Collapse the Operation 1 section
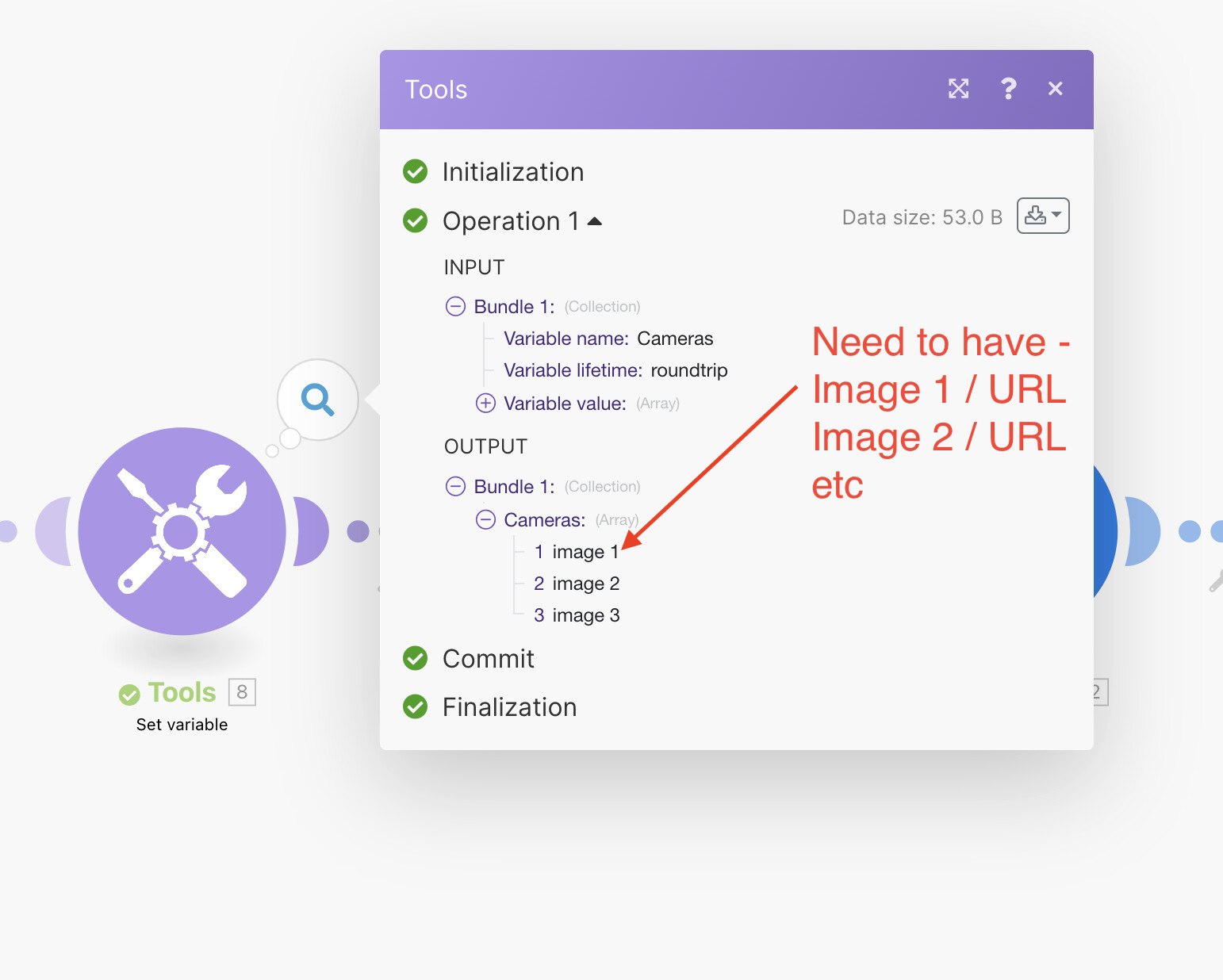Screen dimensions: 1223x980 (x=595, y=221)
